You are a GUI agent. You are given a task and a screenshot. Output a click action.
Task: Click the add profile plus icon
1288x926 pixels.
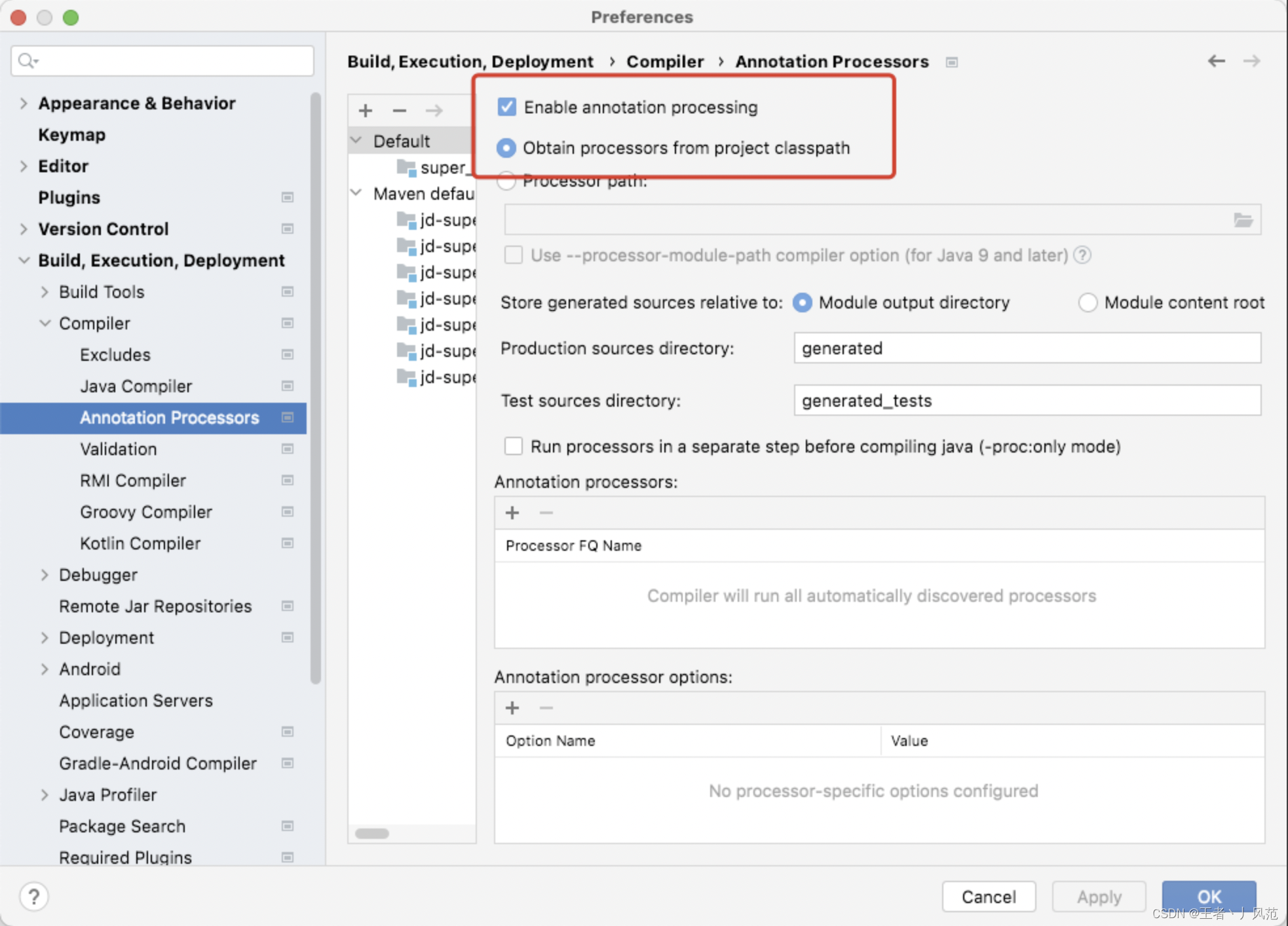[366, 110]
